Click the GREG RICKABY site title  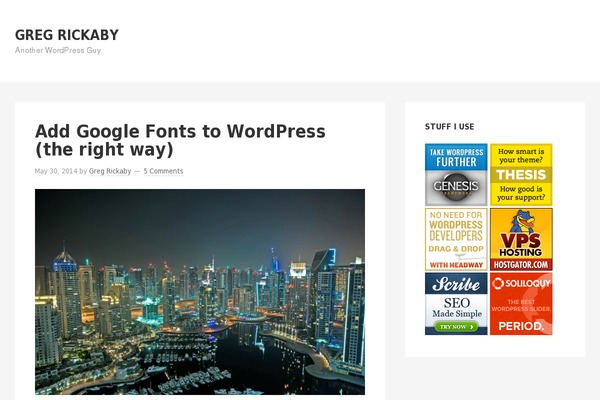pos(67,35)
